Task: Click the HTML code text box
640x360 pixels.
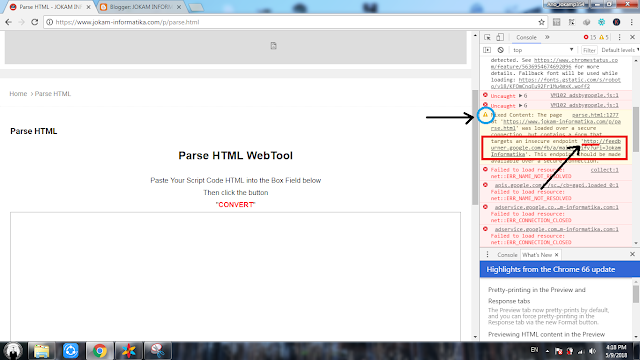Action: point(236,276)
